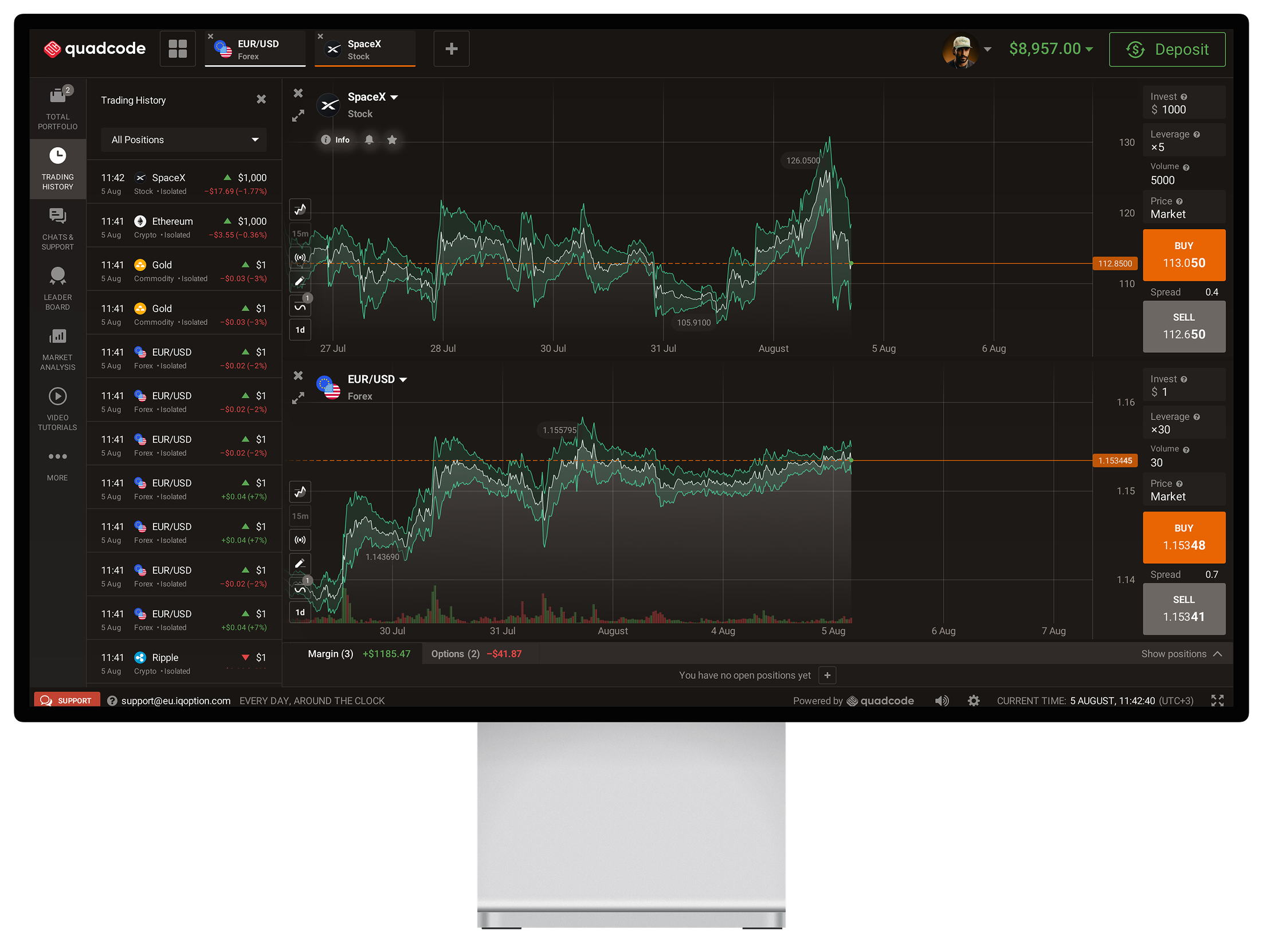Set SpaceX chart timeframe 1d
Image resolution: width=1263 pixels, height=952 pixels.
coord(300,330)
